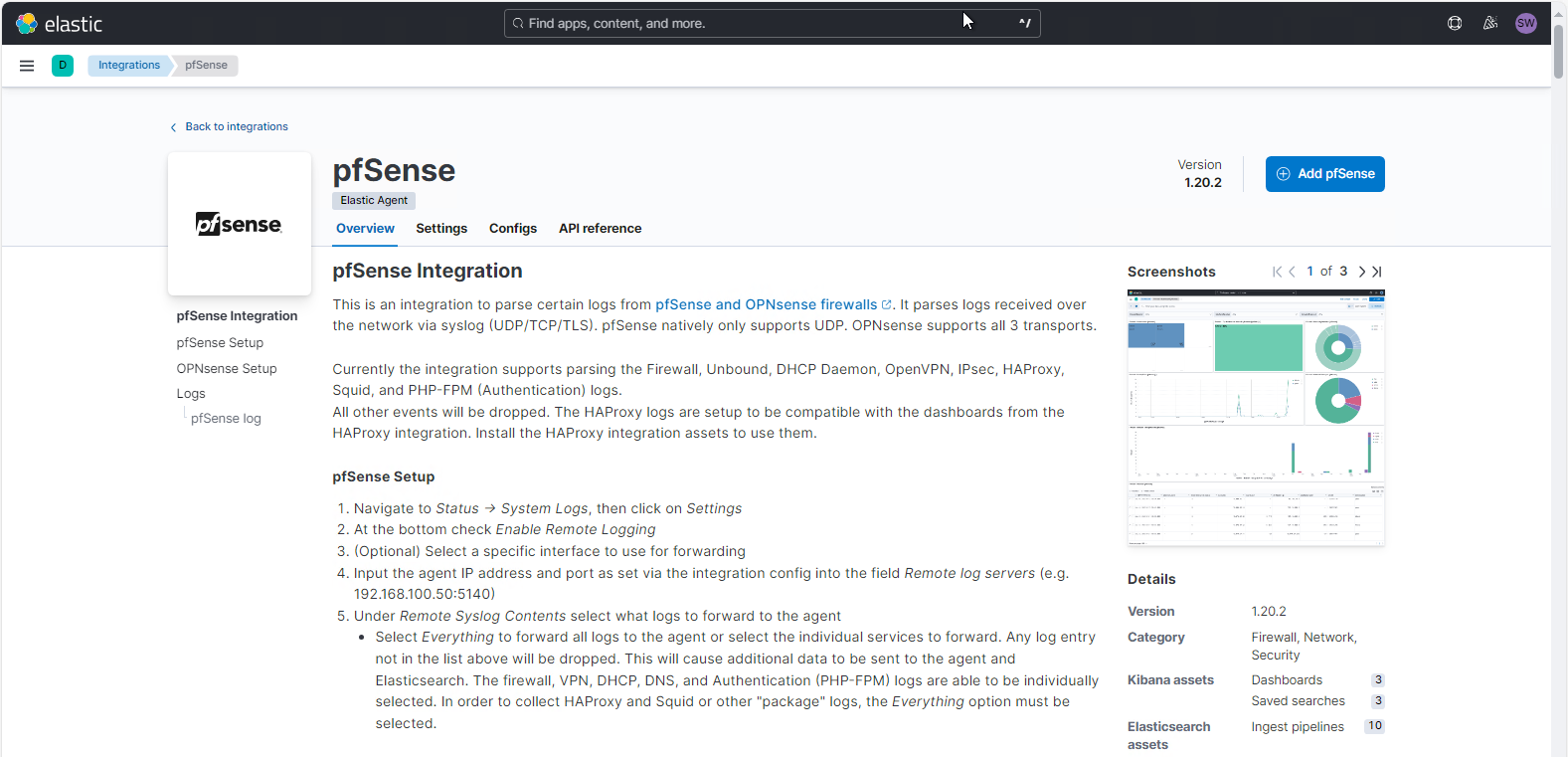
Task: Click the Add pfSense button
Action: [1325, 174]
